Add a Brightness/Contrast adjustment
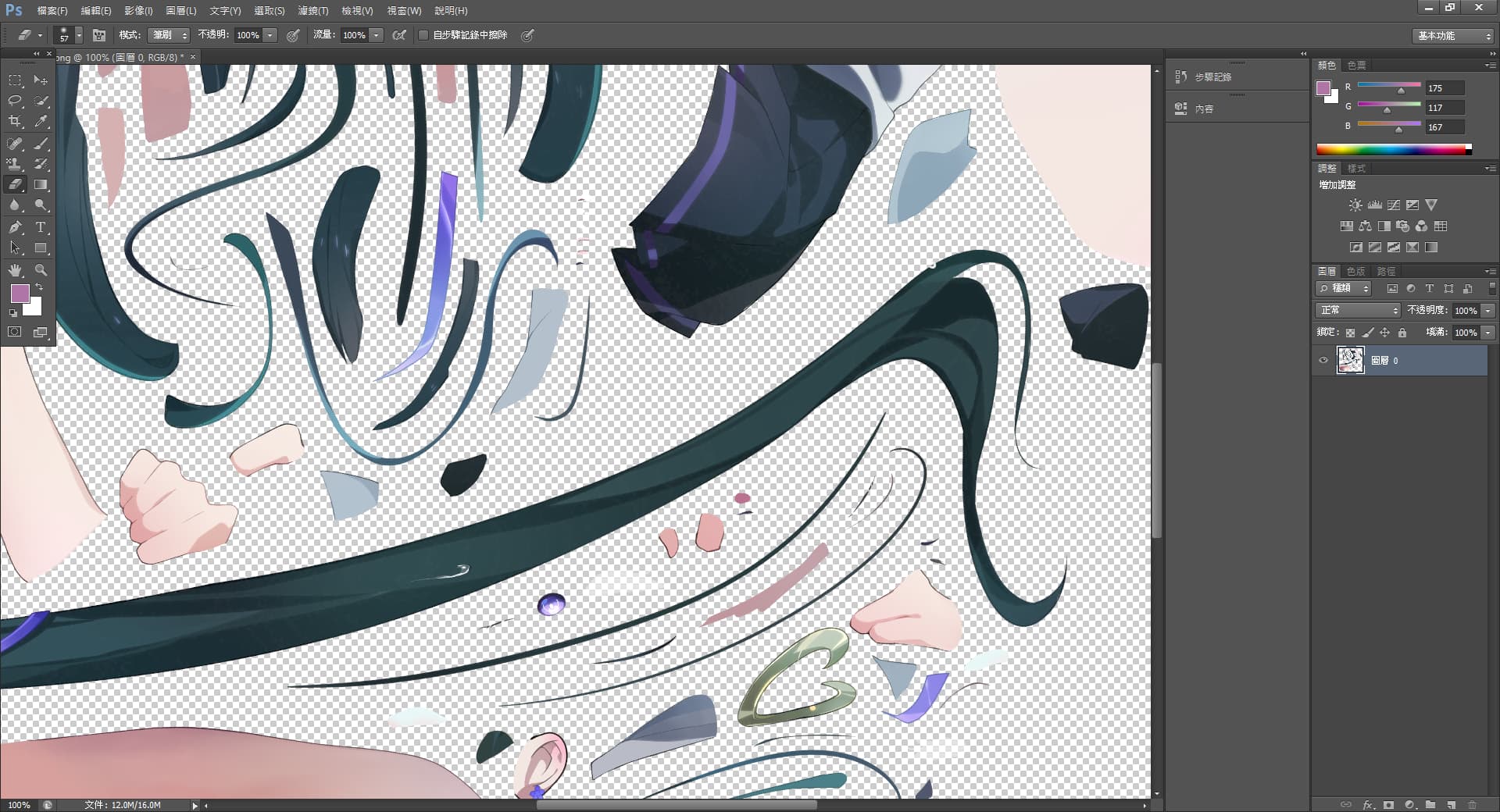1500x812 pixels. [x=1355, y=205]
